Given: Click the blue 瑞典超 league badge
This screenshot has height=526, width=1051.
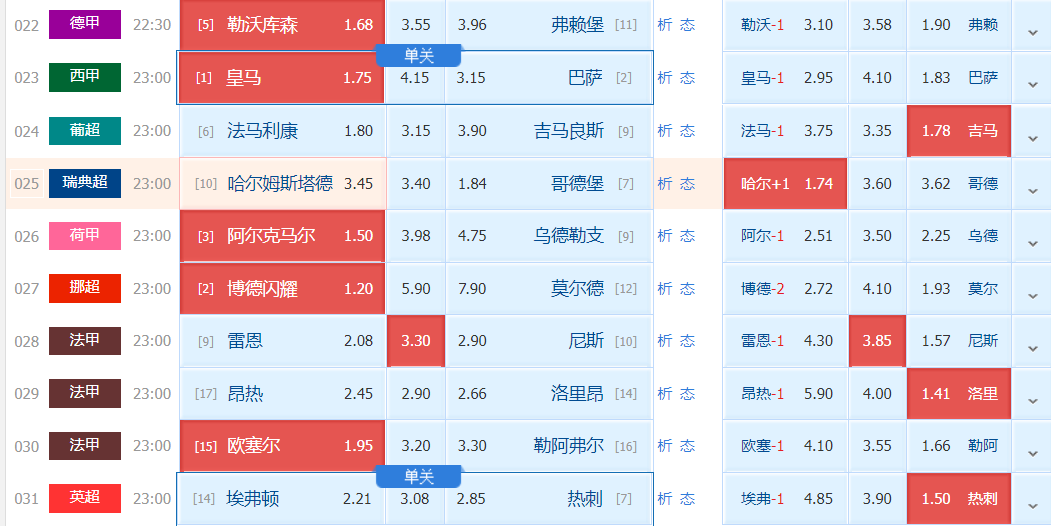Looking at the screenshot, I should 85,183.
